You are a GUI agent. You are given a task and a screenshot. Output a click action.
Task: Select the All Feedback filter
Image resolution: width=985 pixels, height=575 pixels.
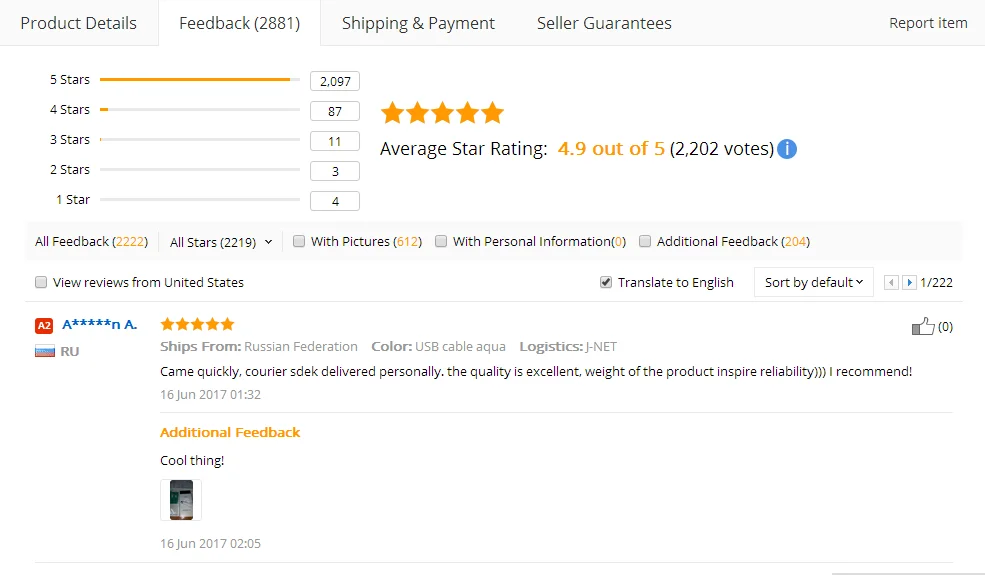tap(90, 242)
